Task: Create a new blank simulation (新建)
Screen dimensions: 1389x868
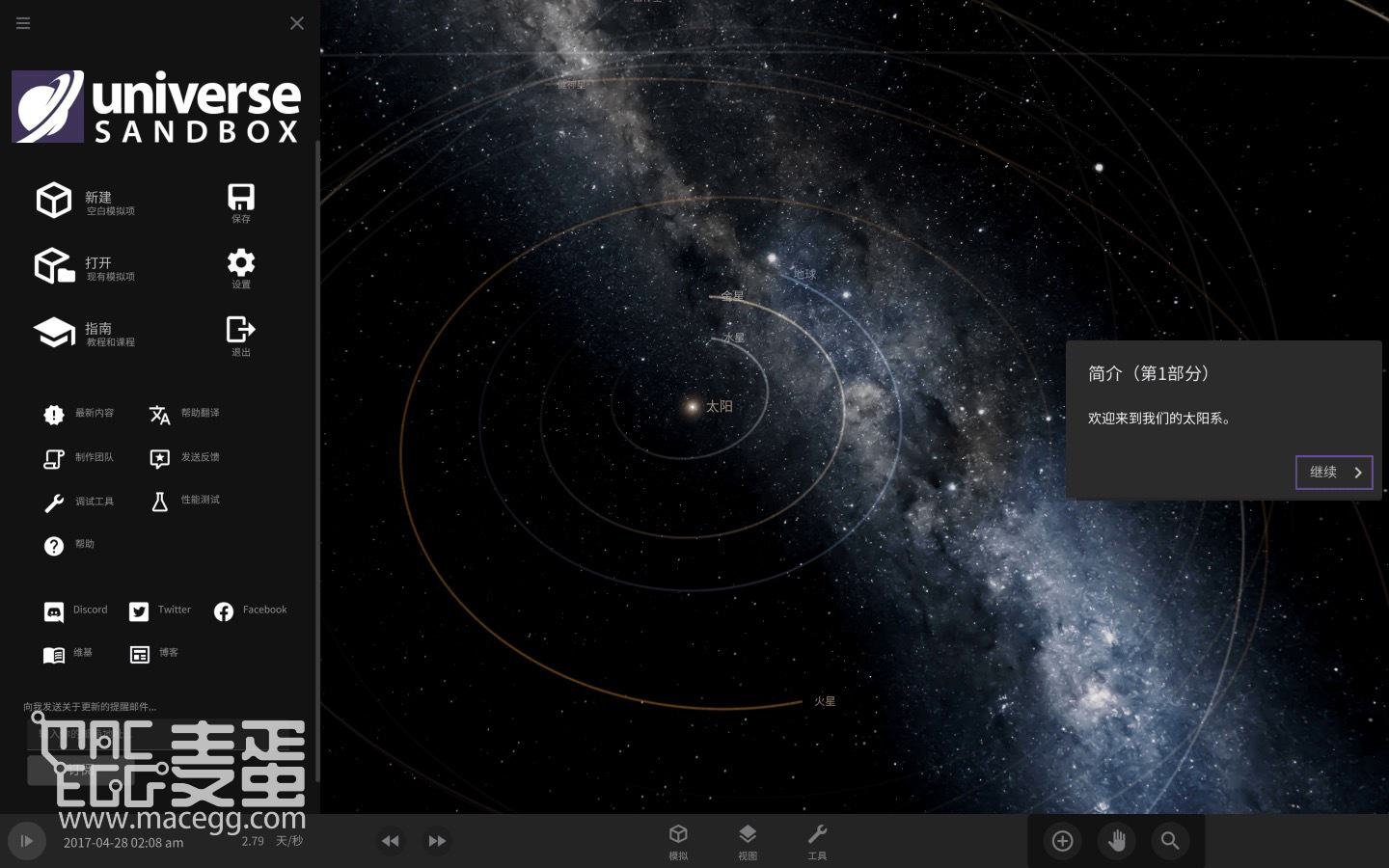Action: pyautogui.click(x=85, y=201)
